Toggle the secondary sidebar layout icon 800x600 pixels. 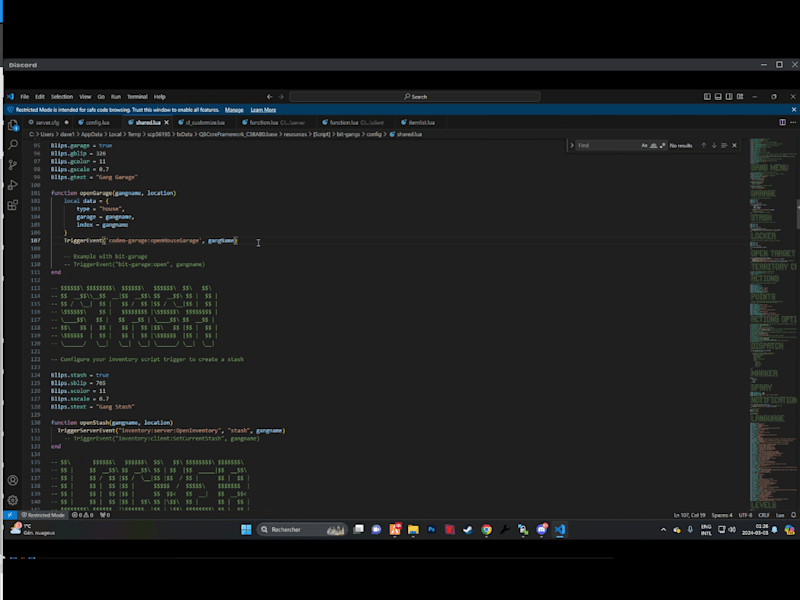[729, 96]
